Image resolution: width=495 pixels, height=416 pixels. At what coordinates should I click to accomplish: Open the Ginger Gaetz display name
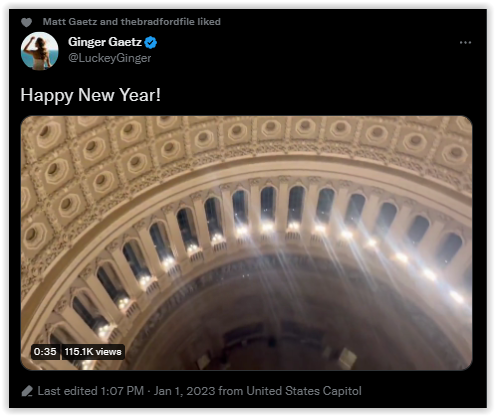pos(105,42)
